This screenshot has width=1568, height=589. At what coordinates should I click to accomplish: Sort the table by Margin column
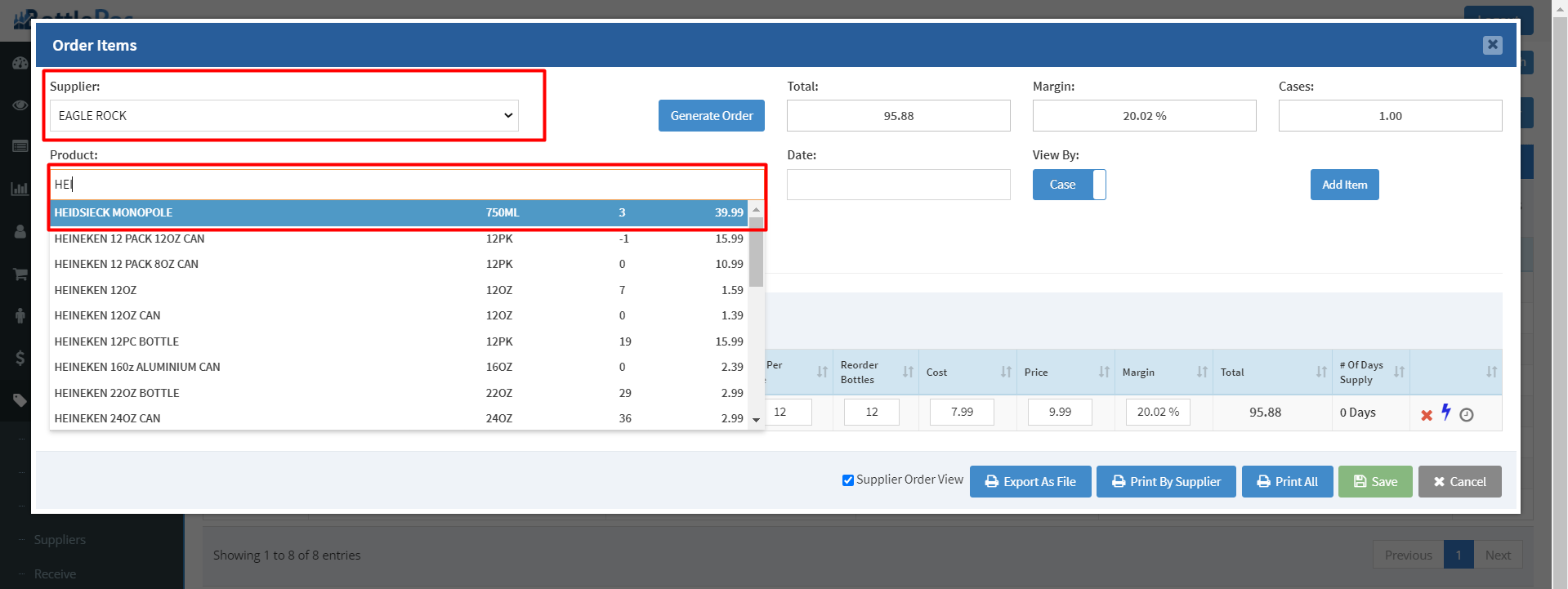click(x=1164, y=372)
